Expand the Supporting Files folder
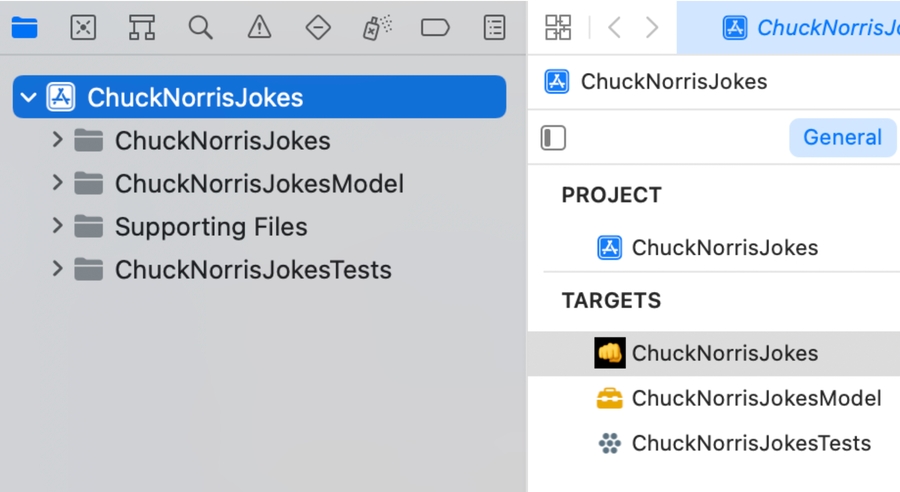This screenshot has height=492, width=900. coord(58,226)
